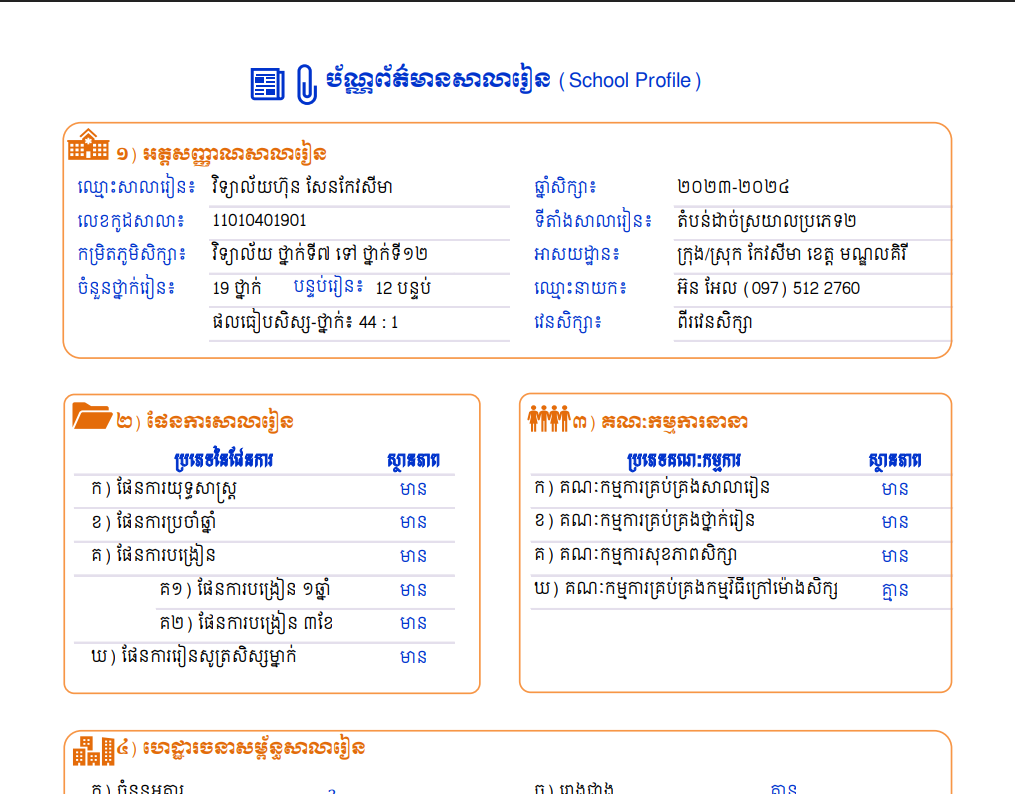Viewport: 1015px width, 794px height.
Task: Click the label "កម្រិតភូមិសិក្សា៖"
Action: pyautogui.click(x=131, y=254)
